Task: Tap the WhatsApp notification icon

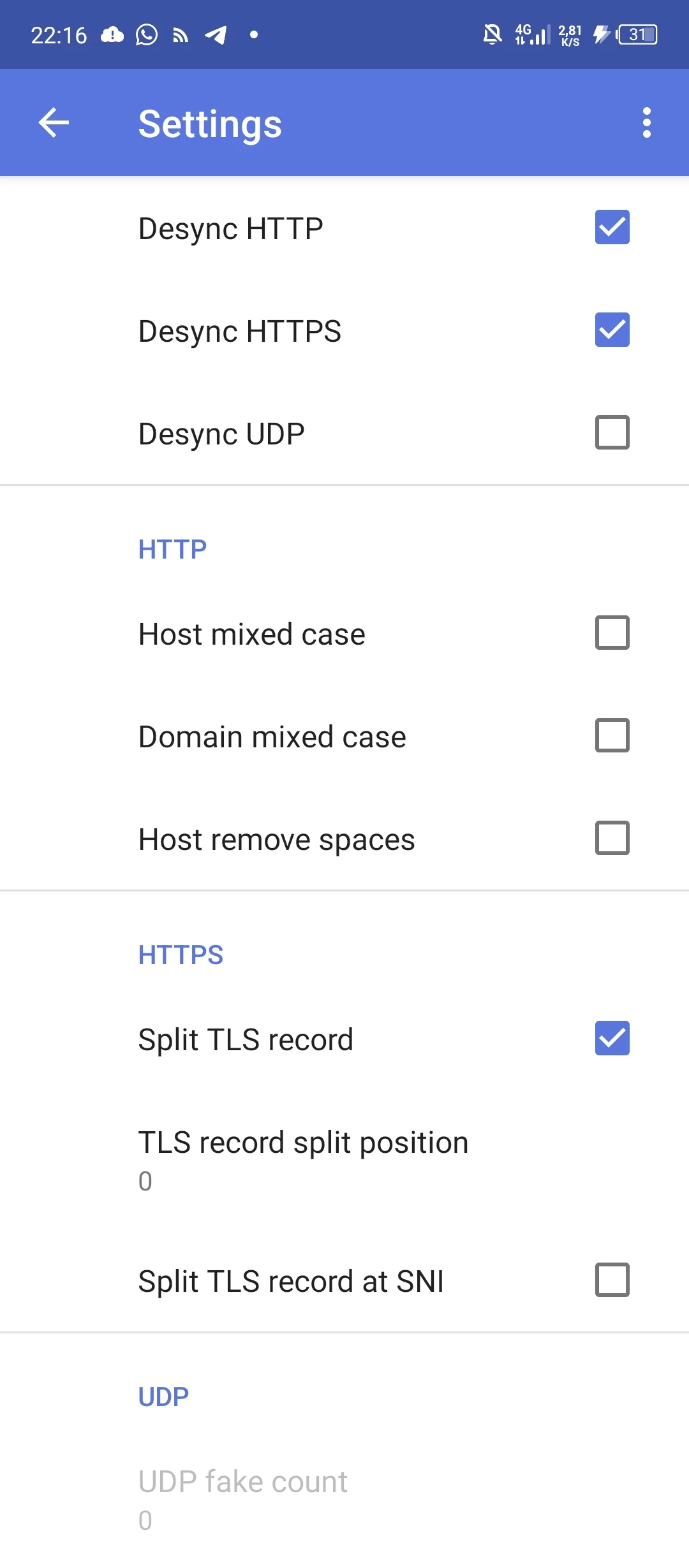Action: 147,35
